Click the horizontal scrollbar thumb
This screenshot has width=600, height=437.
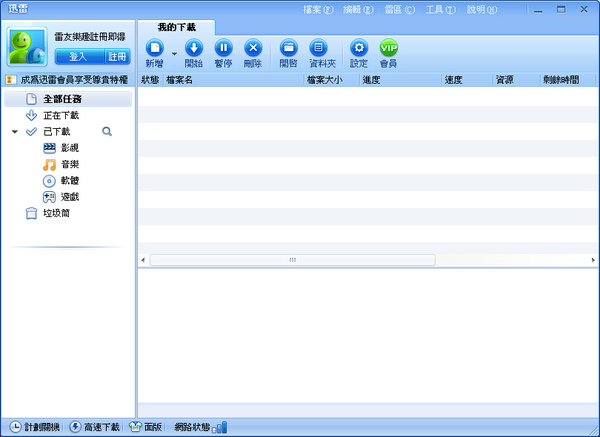(293, 260)
